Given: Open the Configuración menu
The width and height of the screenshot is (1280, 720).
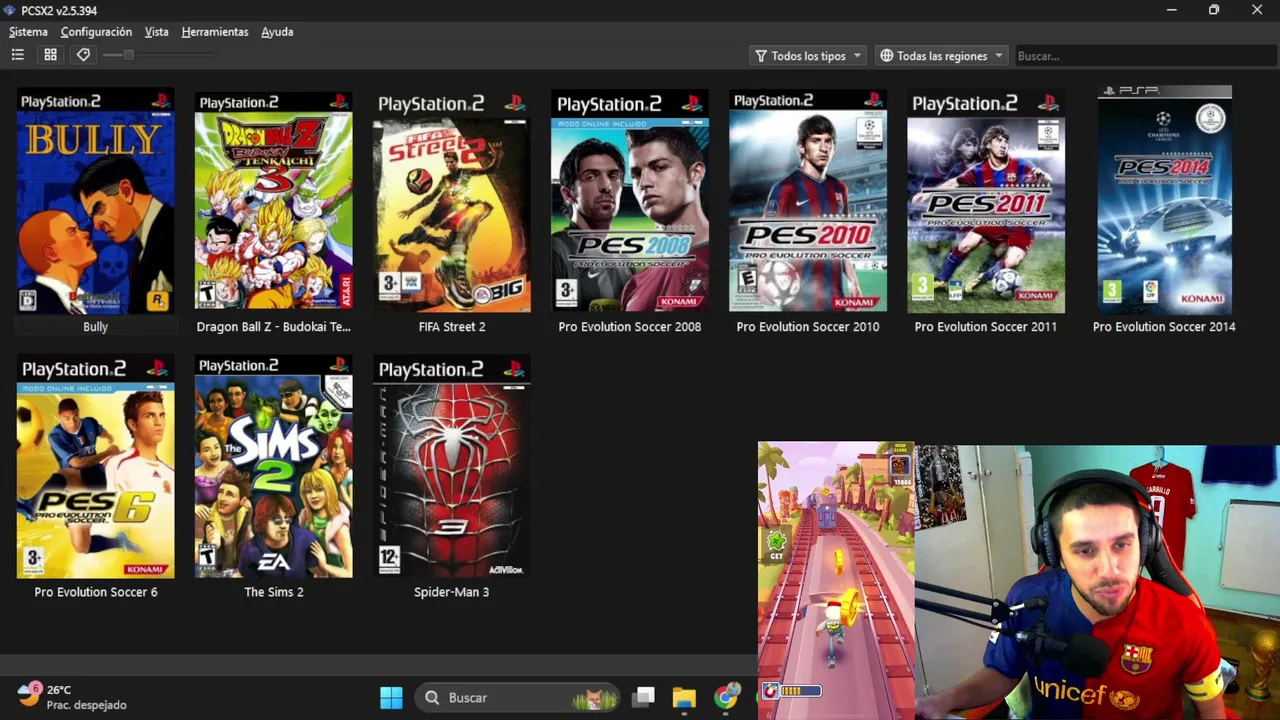Looking at the screenshot, I should (x=96, y=32).
